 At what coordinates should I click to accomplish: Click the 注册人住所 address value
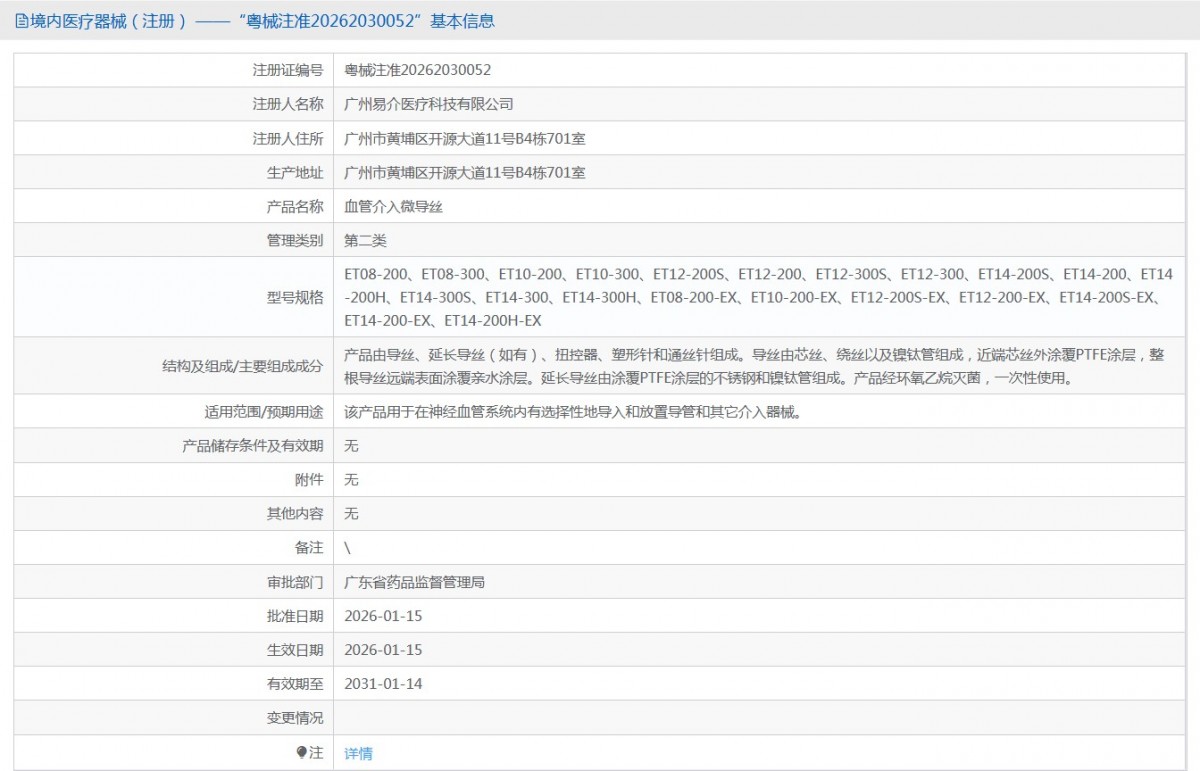point(464,138)
